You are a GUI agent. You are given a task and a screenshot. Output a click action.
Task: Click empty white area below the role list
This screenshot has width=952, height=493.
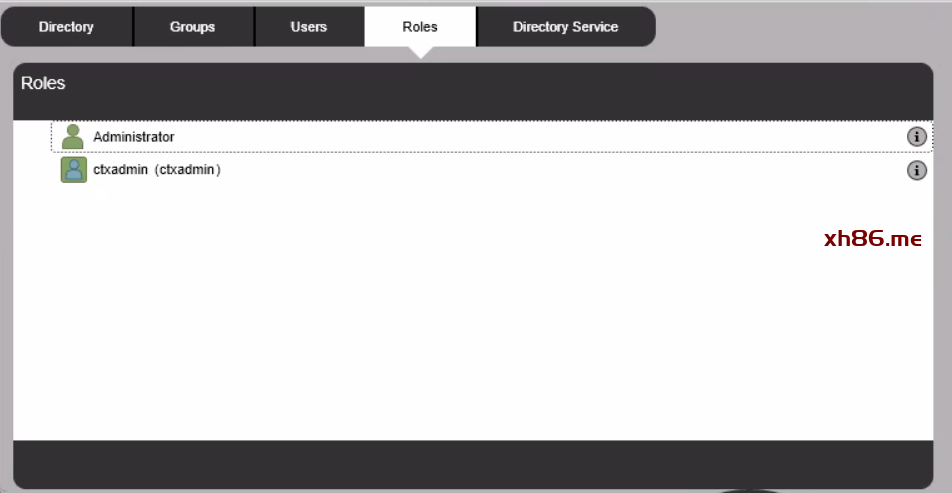[x=450, y=330]
